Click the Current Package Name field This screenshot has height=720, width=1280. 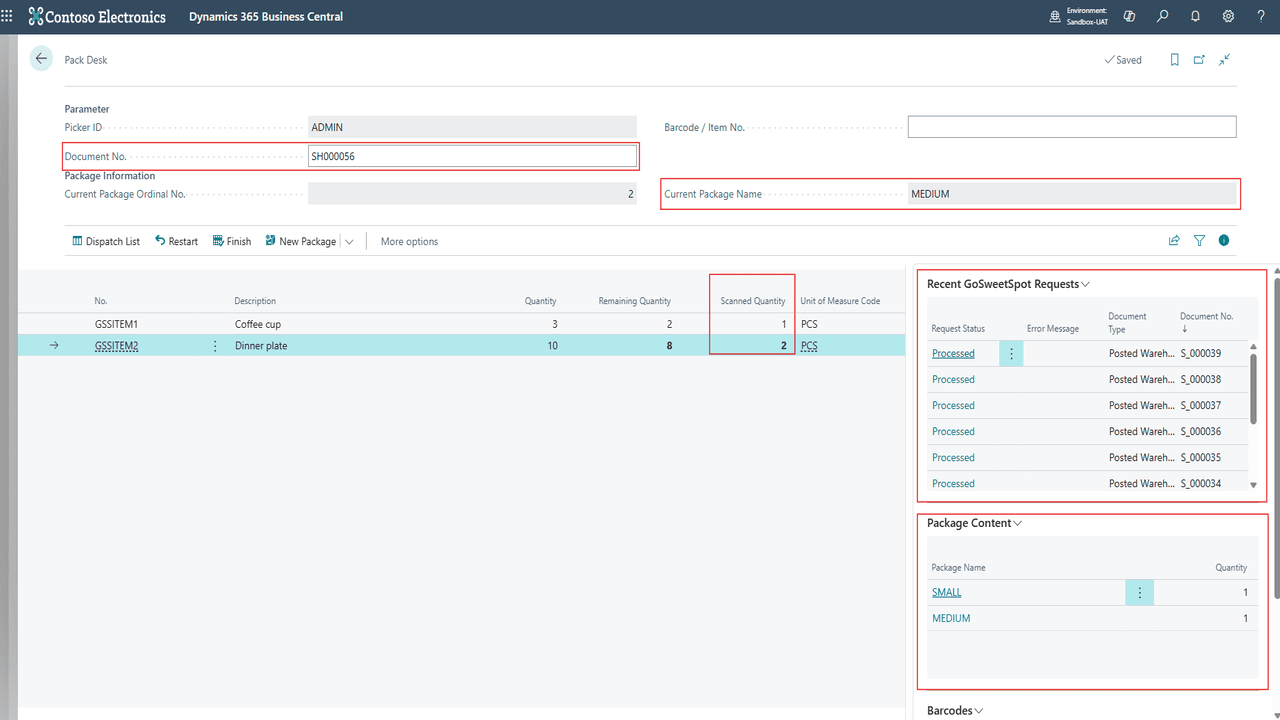(1072, 194)
